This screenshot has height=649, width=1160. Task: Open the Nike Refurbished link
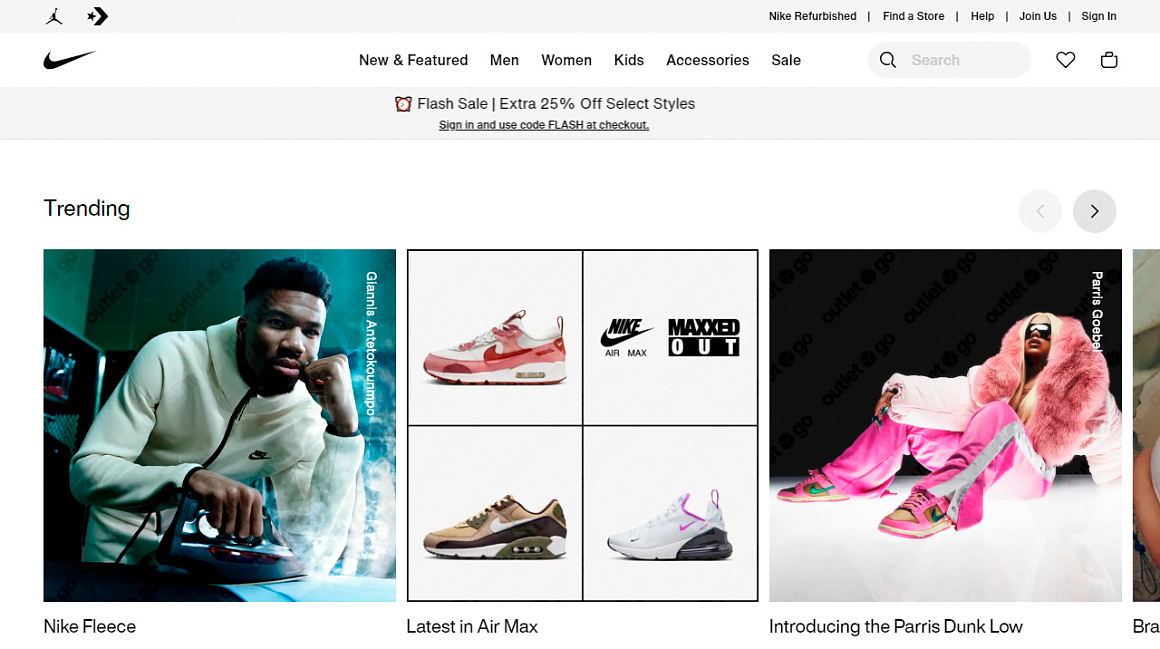[x=812, y=16]
